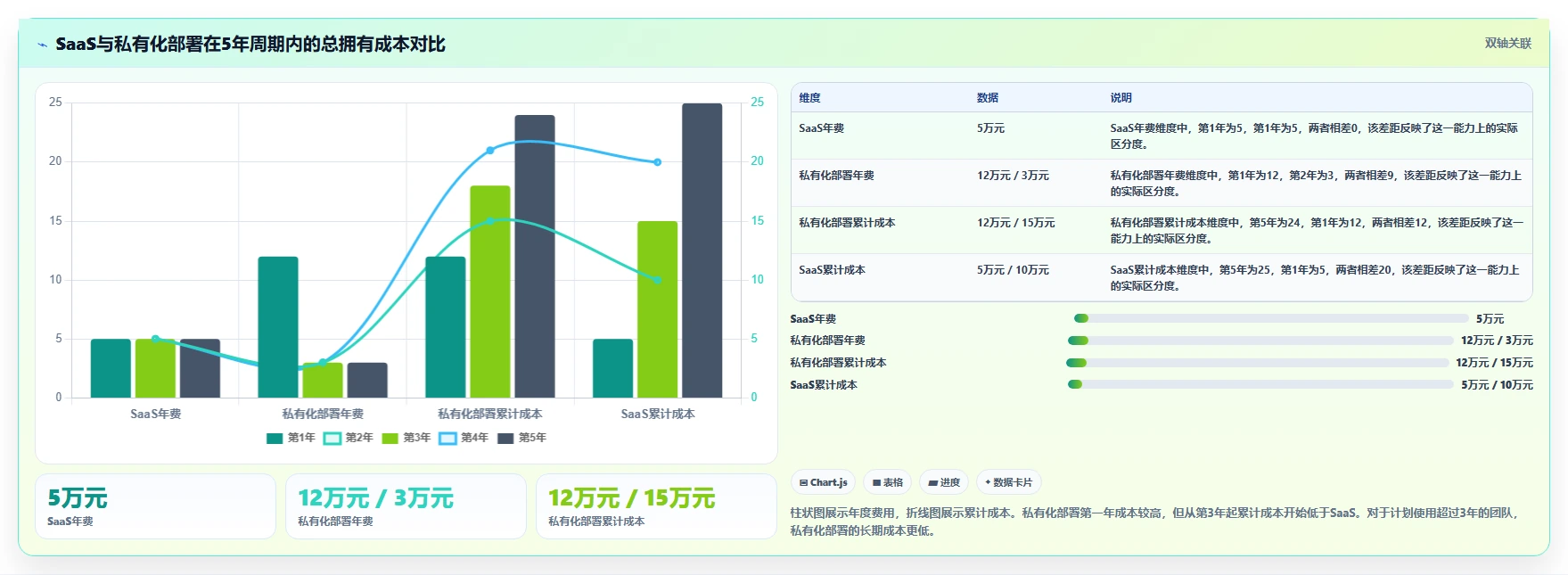Viewport: 1568px width, 575px height.
Task: Click the teal bar in the SaaS累计成本 group
Action: (613, 368)
